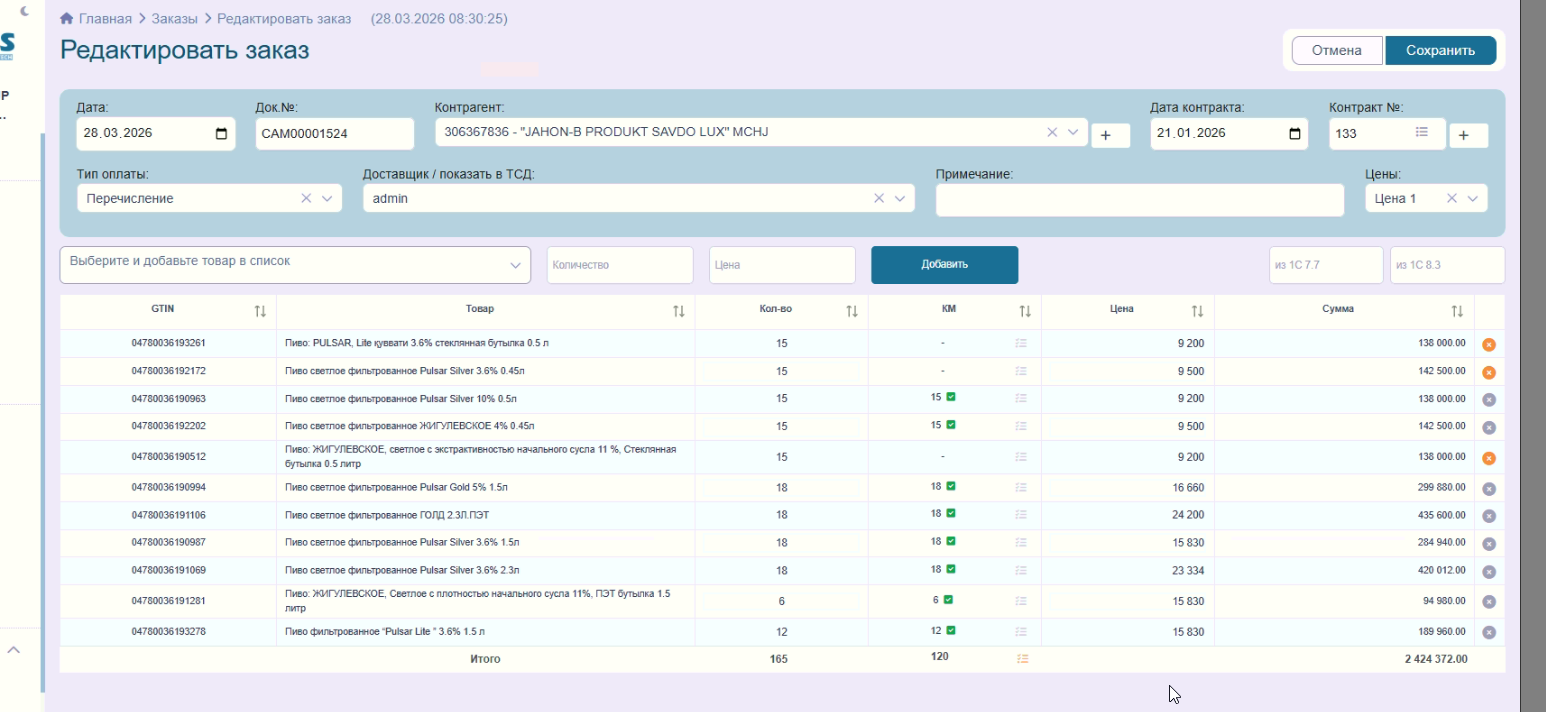Viewport: 1546px width, 712px height.
Task: Toggle KM checkmark for Pulsar Lite 1.5 л
Action: [x=950, y=631]
